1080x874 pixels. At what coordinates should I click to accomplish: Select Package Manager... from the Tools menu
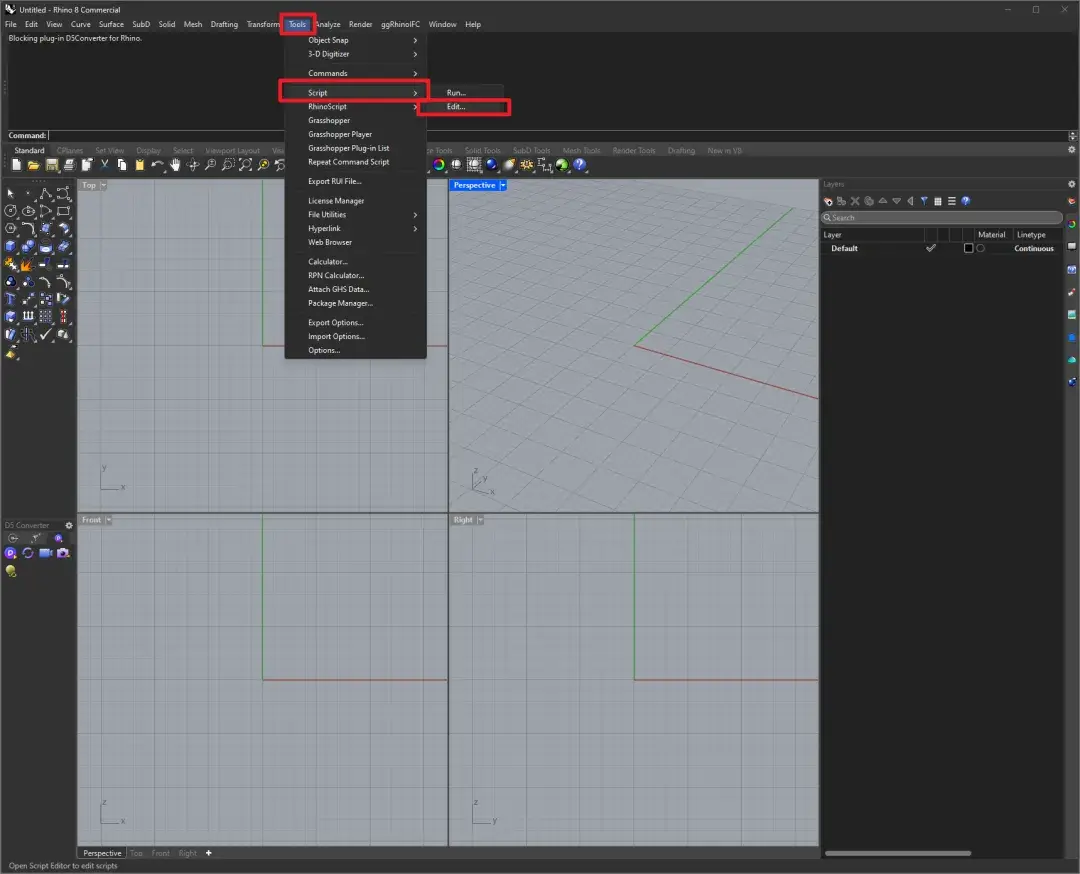tap(340, 303)
